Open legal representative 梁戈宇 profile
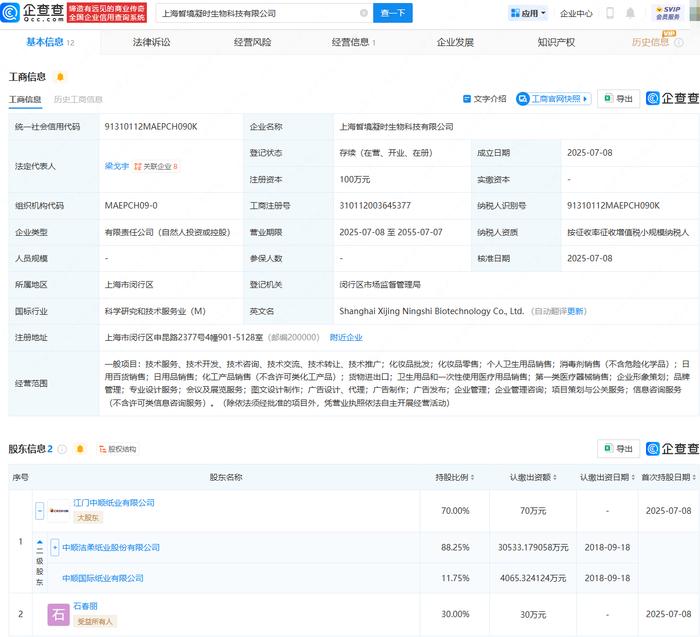Image resolution: width=700 pixels, height=637 pixels. pos(117,166)
